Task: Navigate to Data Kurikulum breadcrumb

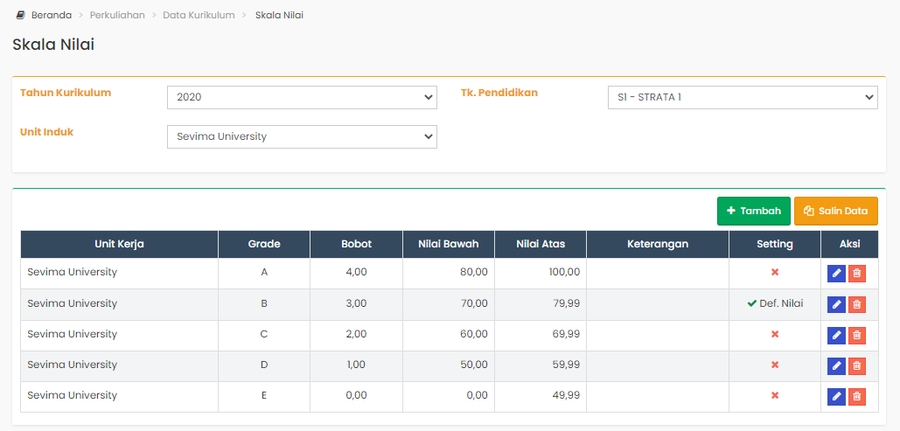Action: (x=198, y=15)
